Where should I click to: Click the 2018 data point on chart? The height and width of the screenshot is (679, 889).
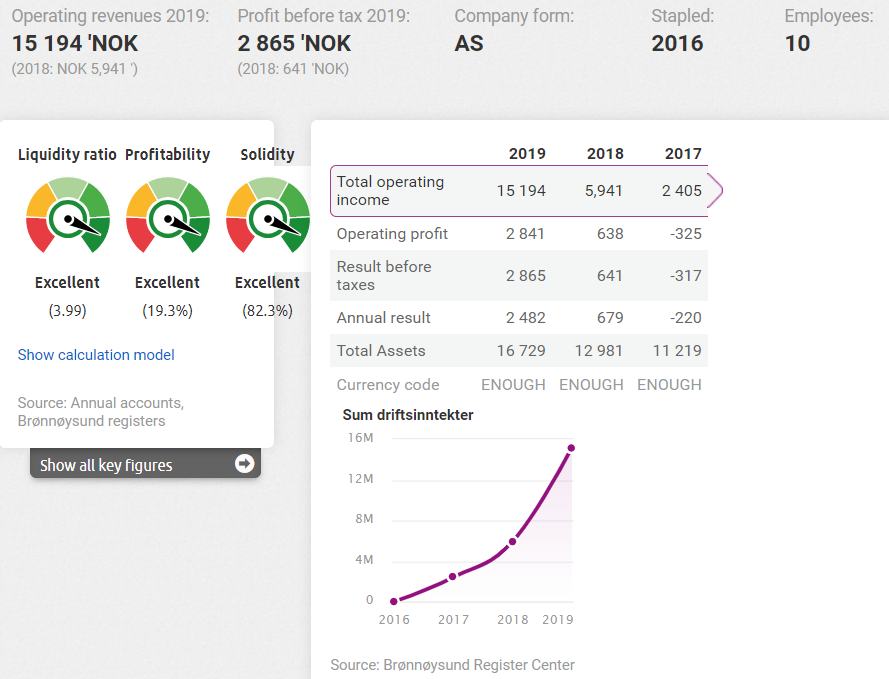pos(512,542)
